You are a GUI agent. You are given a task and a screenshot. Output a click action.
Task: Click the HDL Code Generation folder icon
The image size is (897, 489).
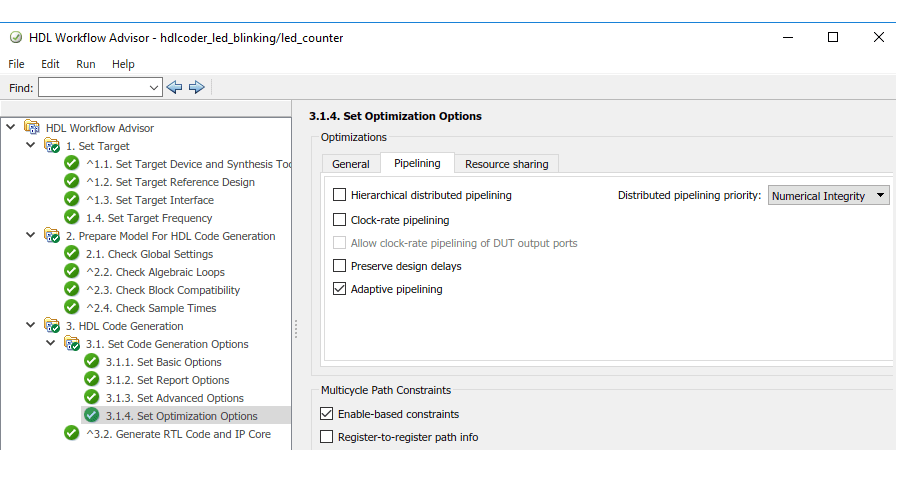pos(52,326)
